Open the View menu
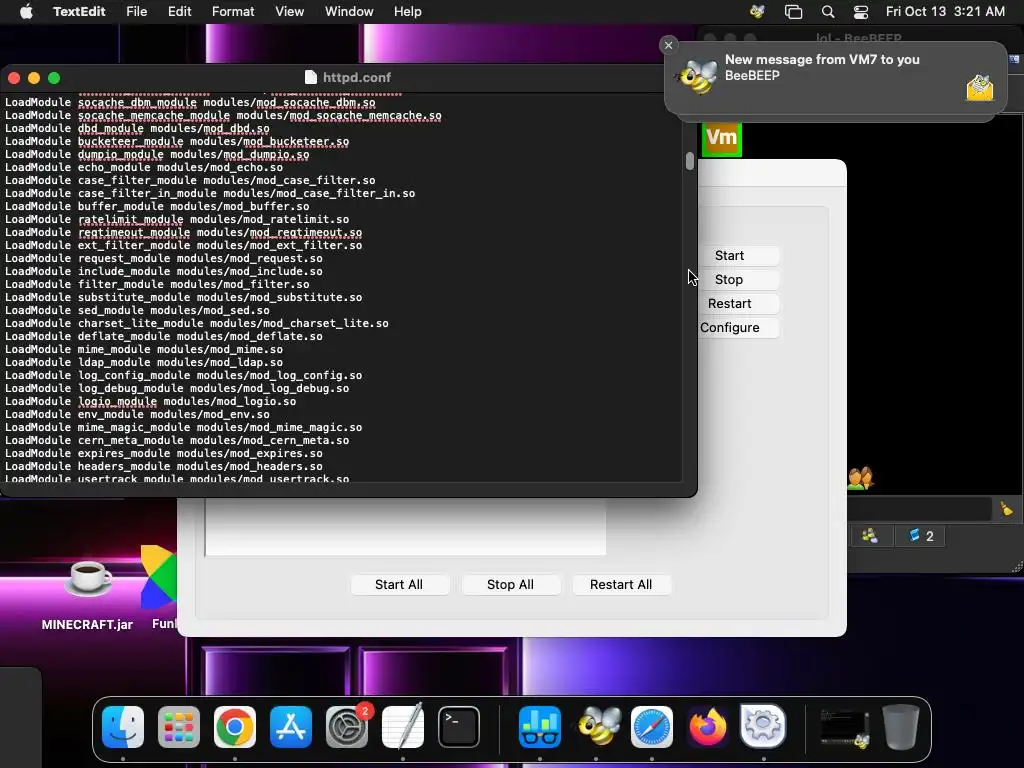 pos(289,12)
